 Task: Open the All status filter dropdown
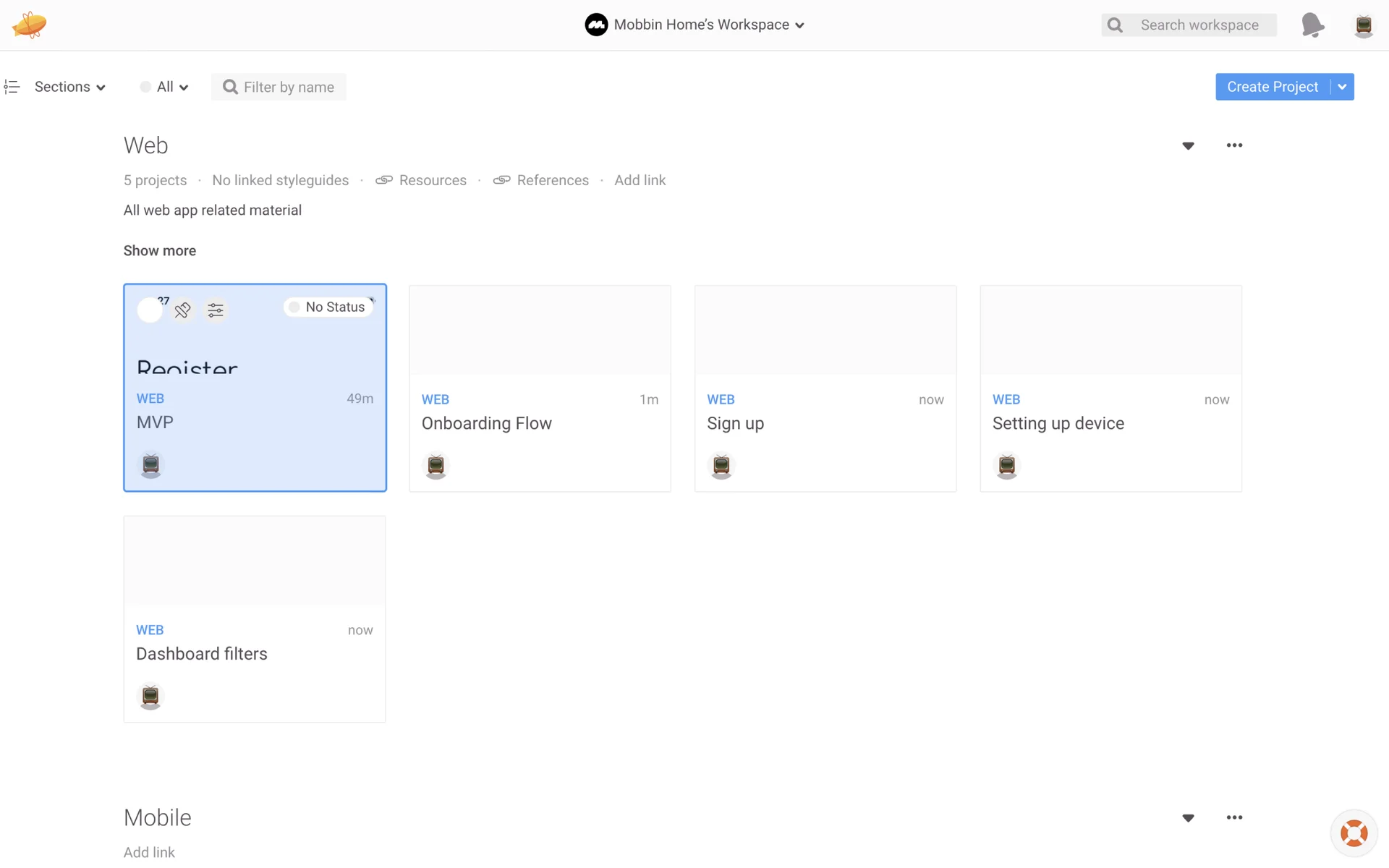click(x=165, y=87)
